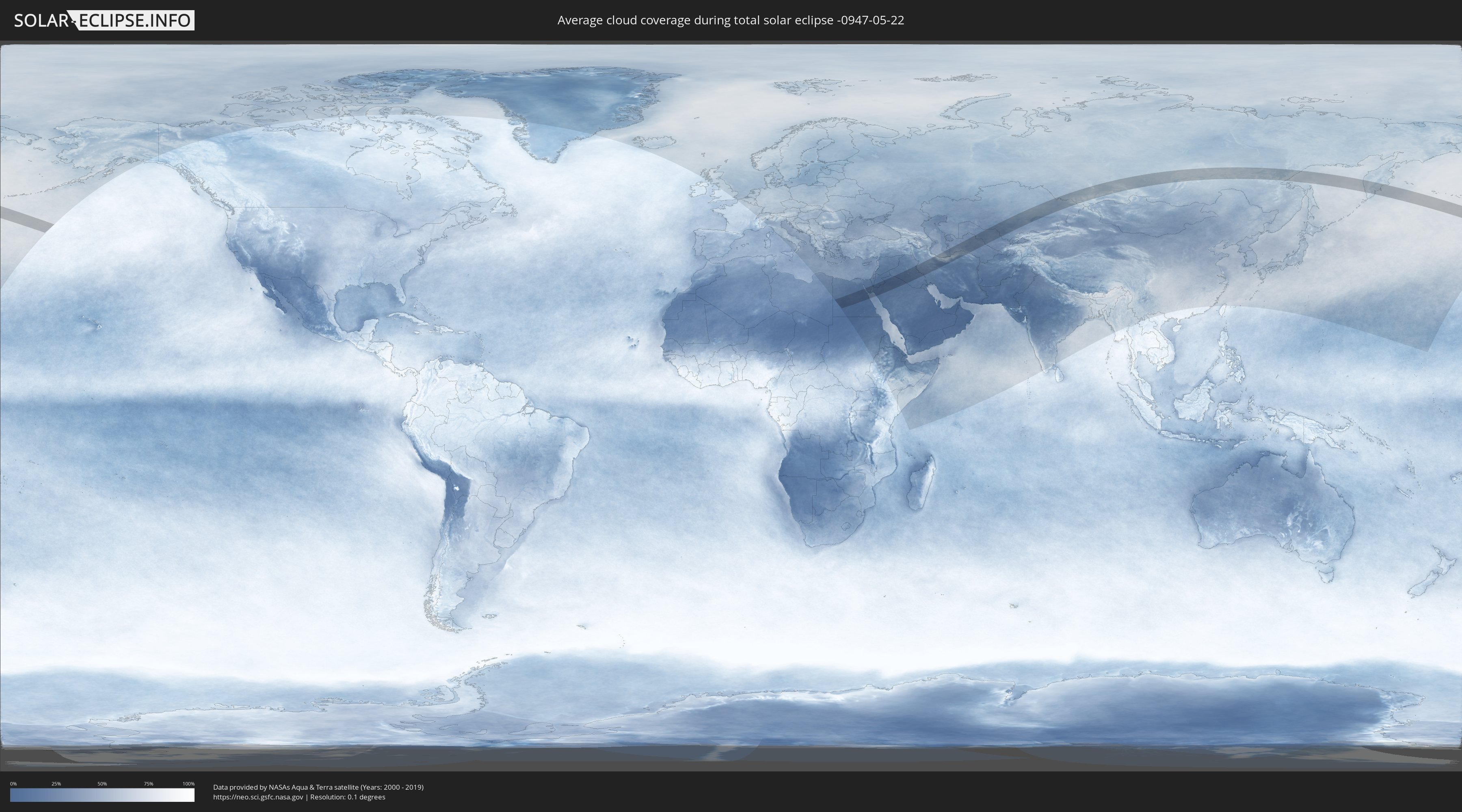This screenshot has height=812, width=1462.
Task: Click the 25% legend label
Action: point(56,784)
